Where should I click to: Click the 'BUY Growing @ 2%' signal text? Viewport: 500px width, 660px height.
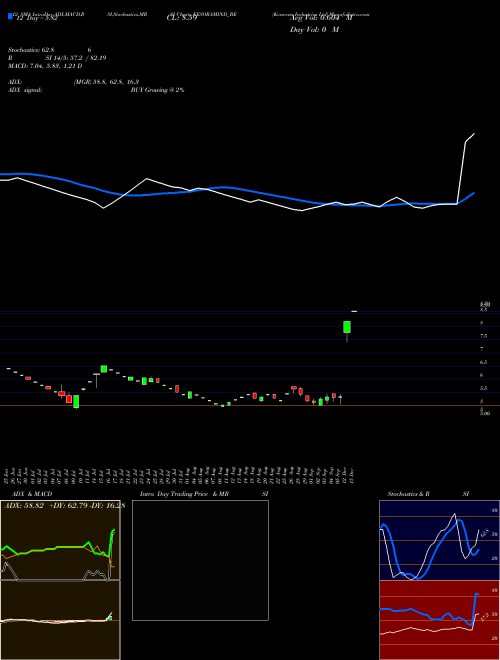click(157, 90)
